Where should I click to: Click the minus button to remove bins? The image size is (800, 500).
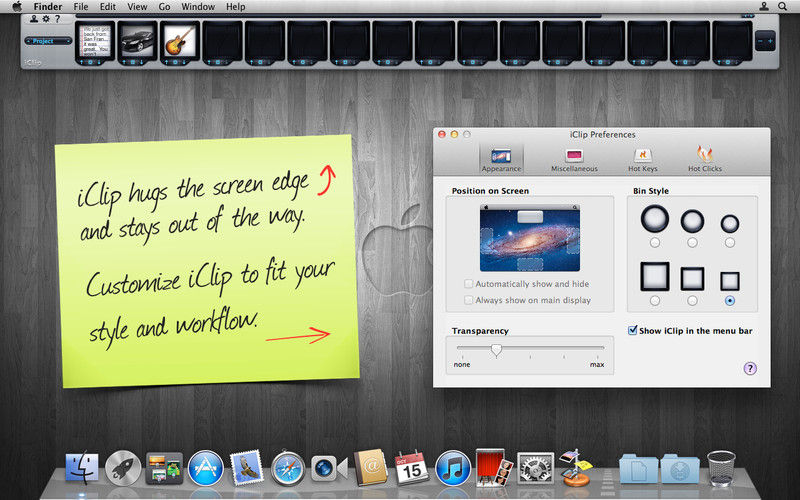(760, 41)
